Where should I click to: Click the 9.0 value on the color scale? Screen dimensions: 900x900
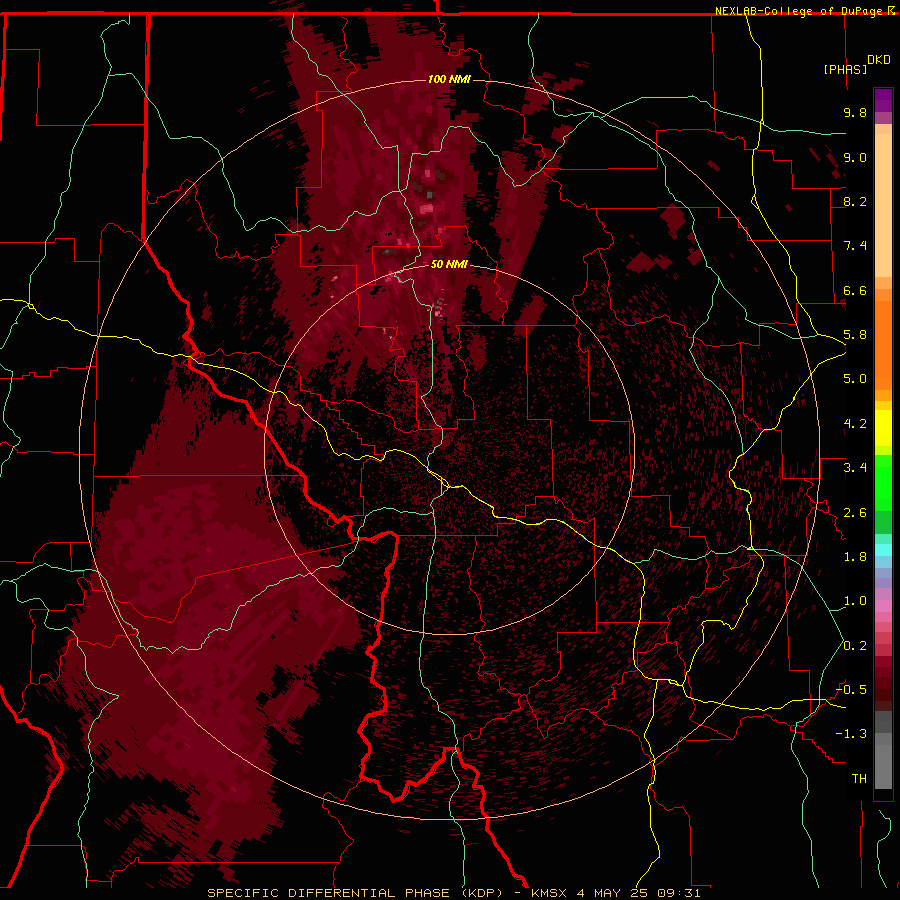point(855,157)
